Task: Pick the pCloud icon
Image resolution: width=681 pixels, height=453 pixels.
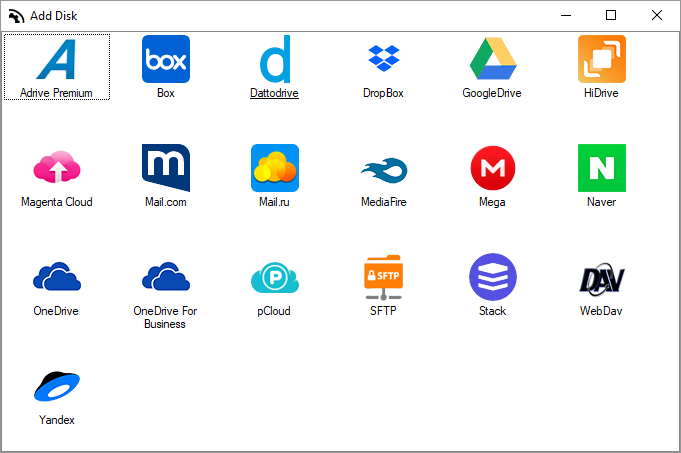Action: tap(275, 277)
